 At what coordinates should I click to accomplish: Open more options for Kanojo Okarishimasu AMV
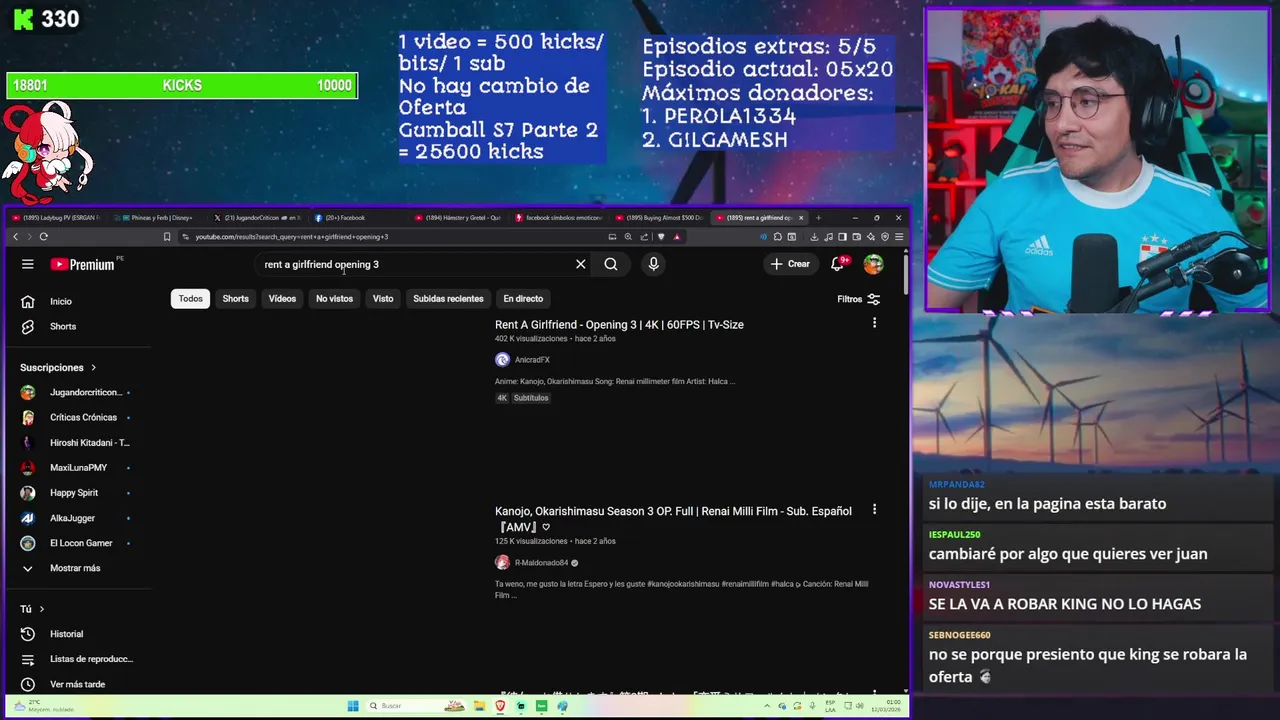874,509
